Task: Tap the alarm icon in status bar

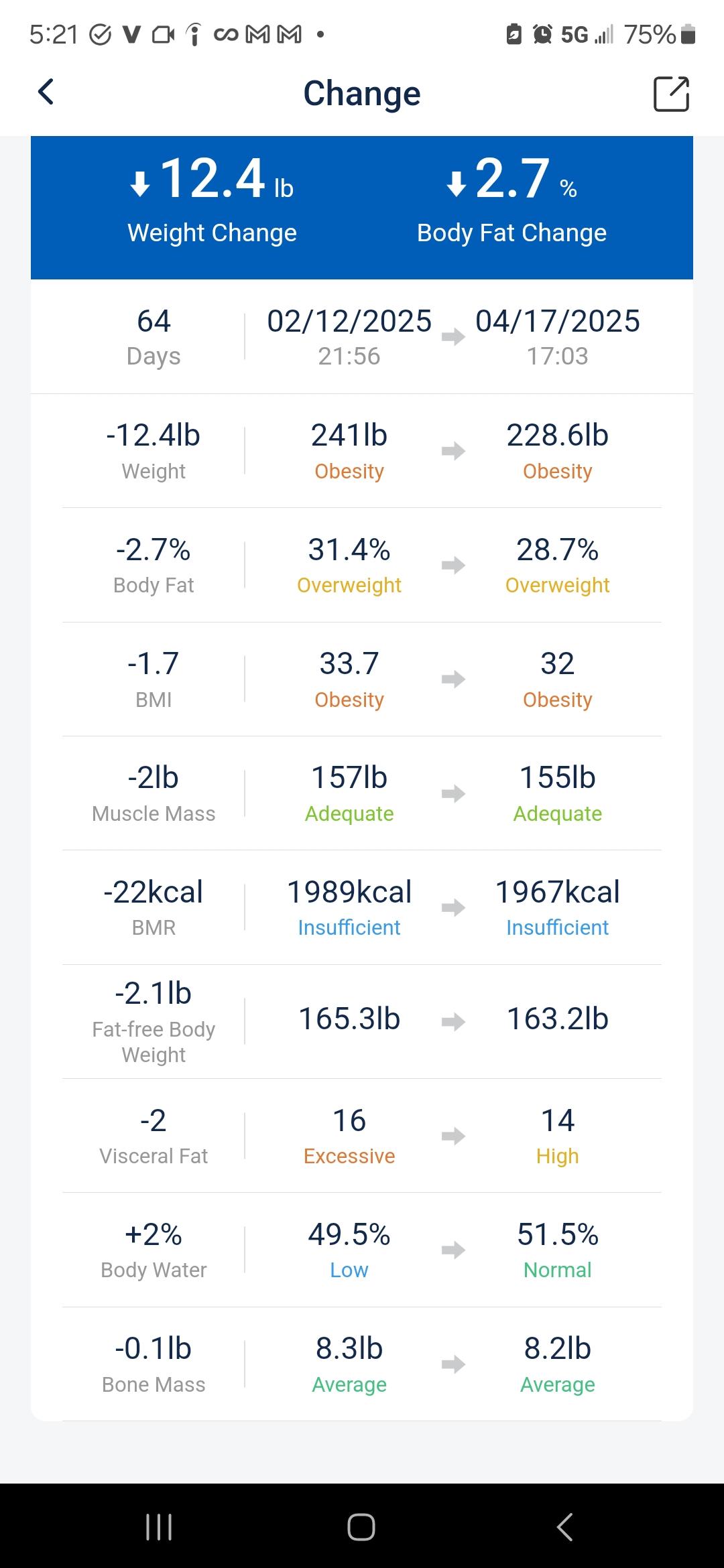Action: pos(542,34)
